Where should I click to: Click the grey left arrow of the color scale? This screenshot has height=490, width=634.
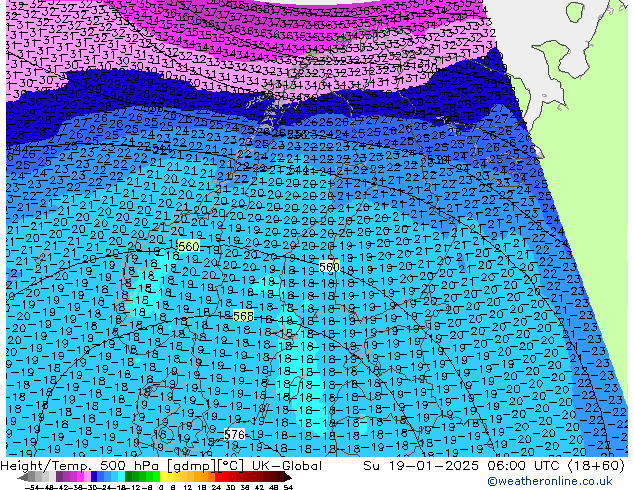click(23, 477)
